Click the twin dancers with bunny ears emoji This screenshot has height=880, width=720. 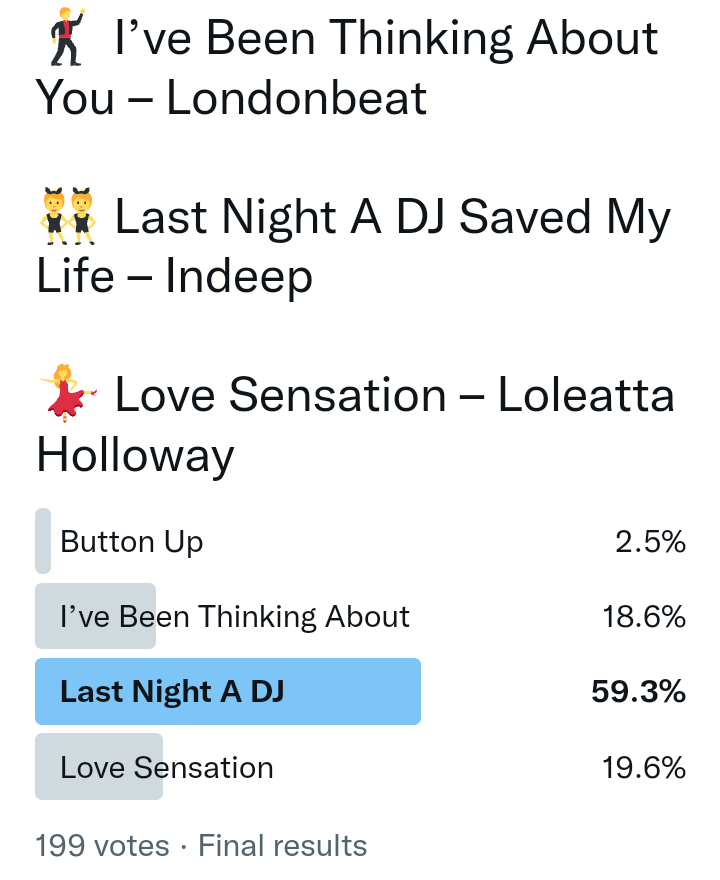point(68,216)
